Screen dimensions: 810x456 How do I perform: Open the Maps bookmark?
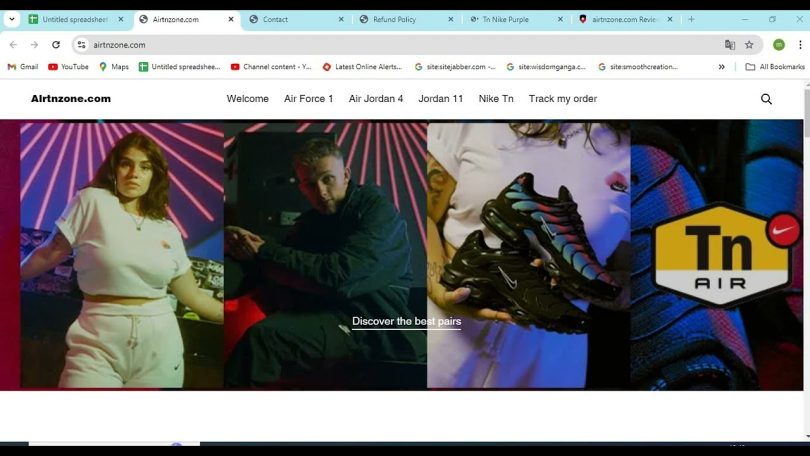pyautogui.click(x=114, y=67)
